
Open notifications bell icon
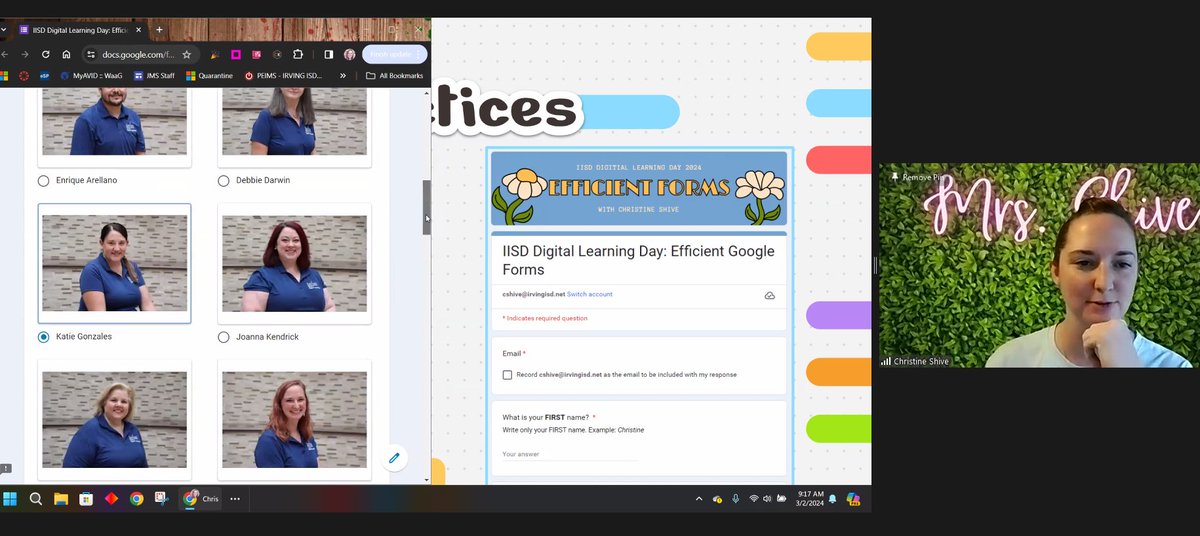[x=832, y=498]
